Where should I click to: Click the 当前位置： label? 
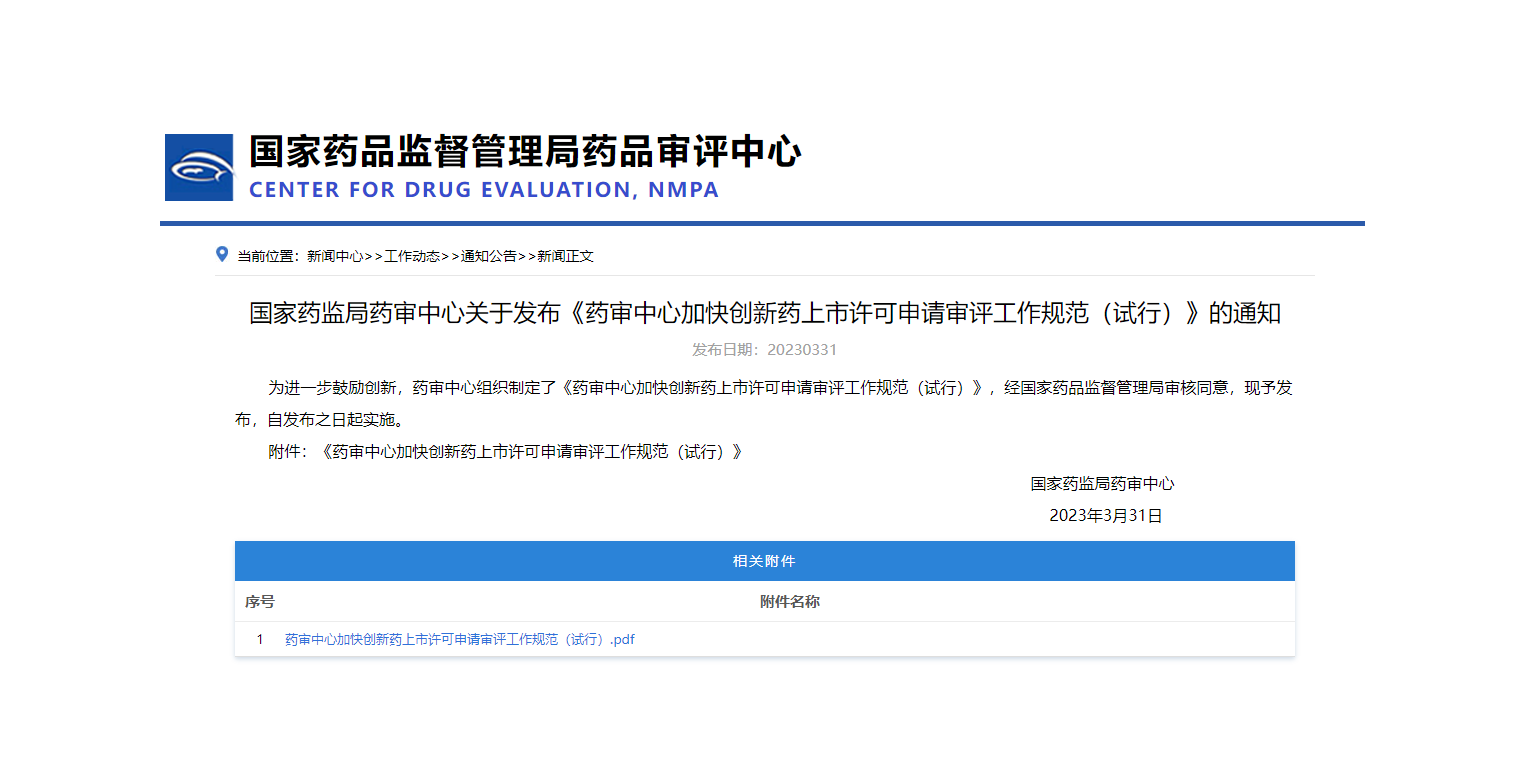[268, 256]
